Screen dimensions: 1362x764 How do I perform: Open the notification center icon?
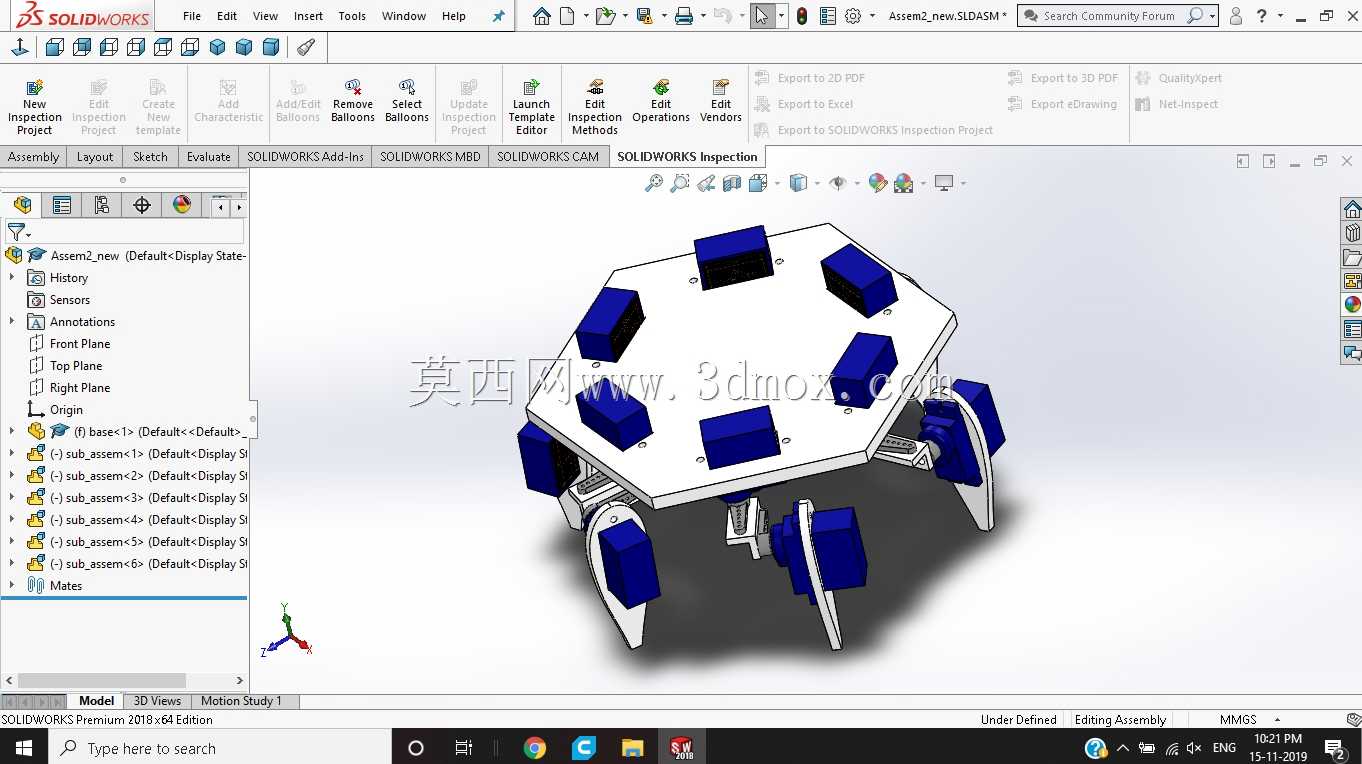pos(1334,748)
